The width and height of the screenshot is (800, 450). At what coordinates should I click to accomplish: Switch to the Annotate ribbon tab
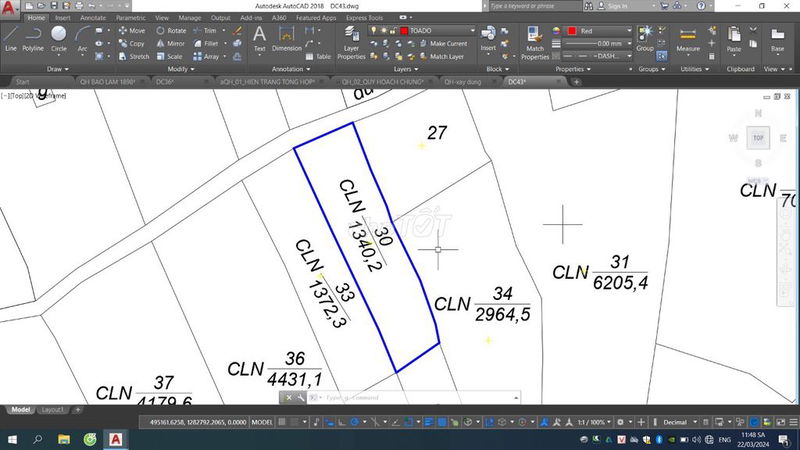pos(93,18)
